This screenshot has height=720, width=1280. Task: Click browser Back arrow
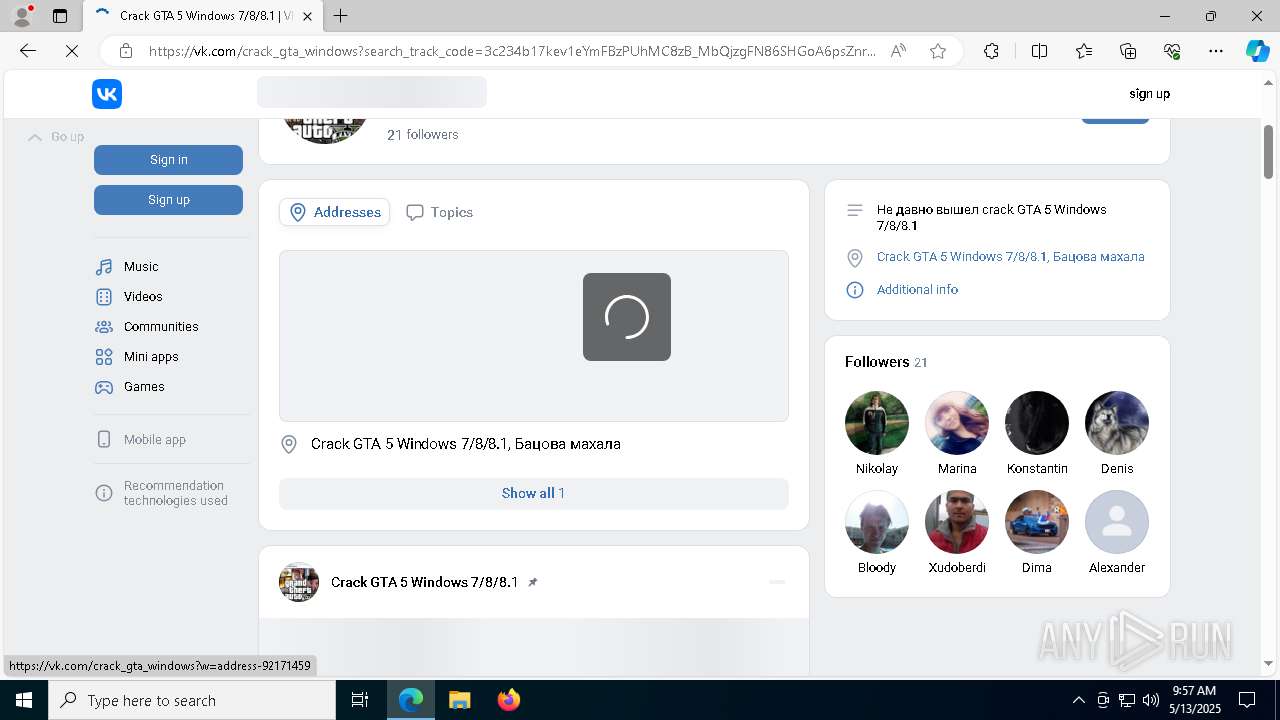[28, 51]
